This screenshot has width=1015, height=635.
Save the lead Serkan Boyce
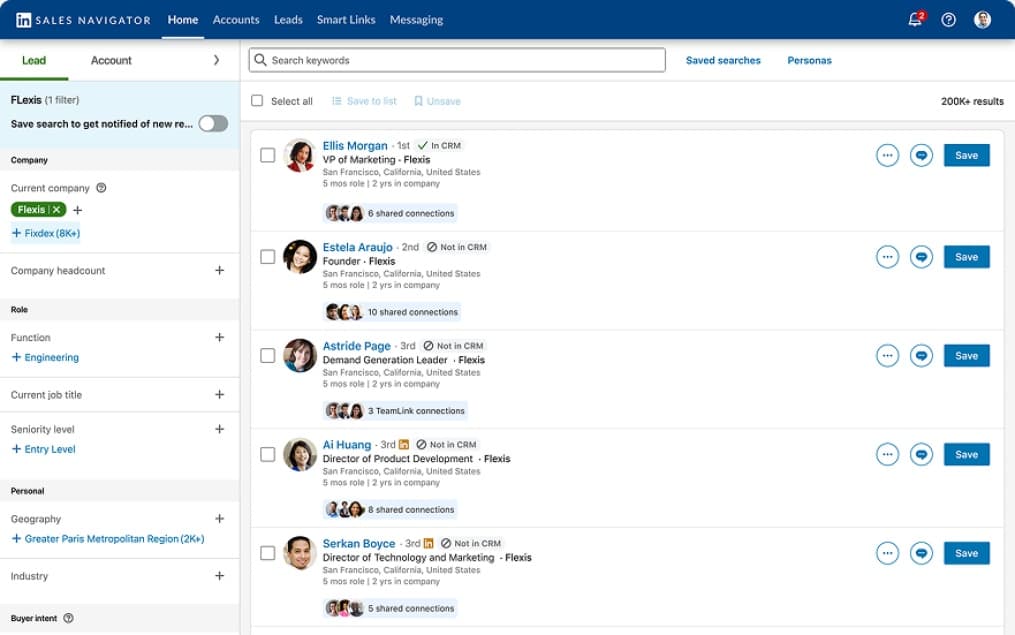pos(965,553)
